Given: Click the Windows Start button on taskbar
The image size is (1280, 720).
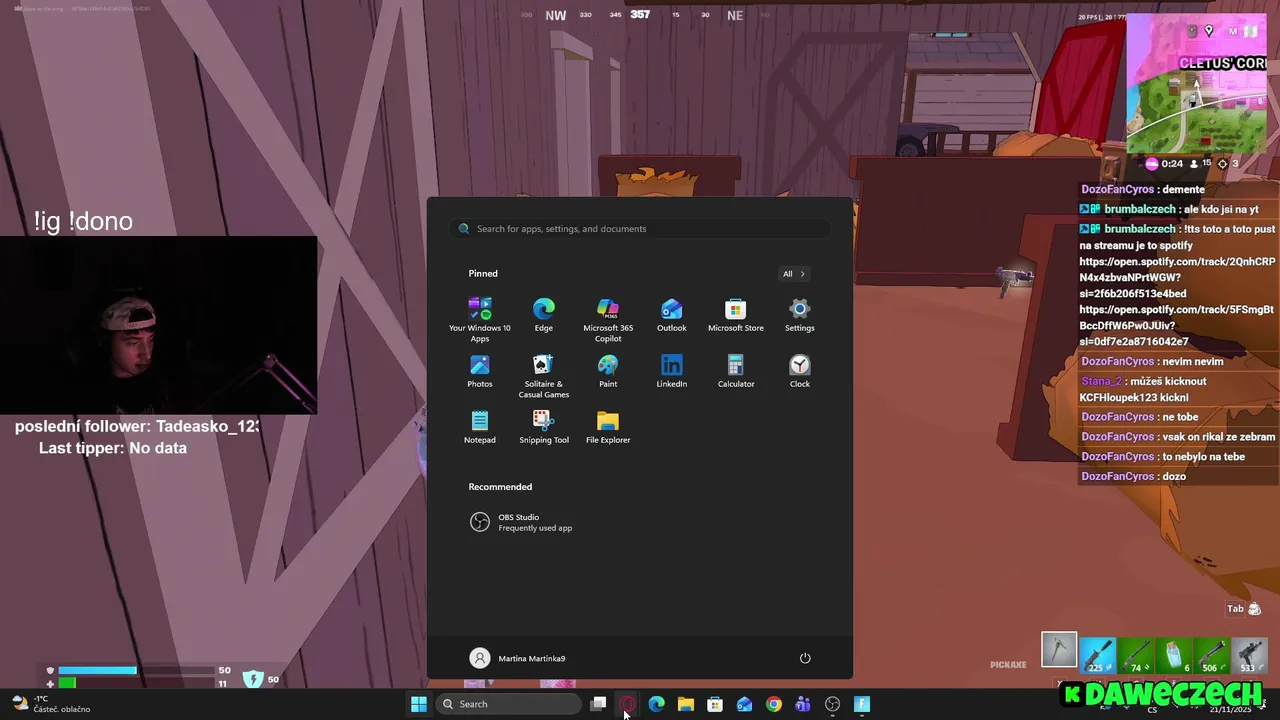Looking at the screenshot, I should [419, 704].
